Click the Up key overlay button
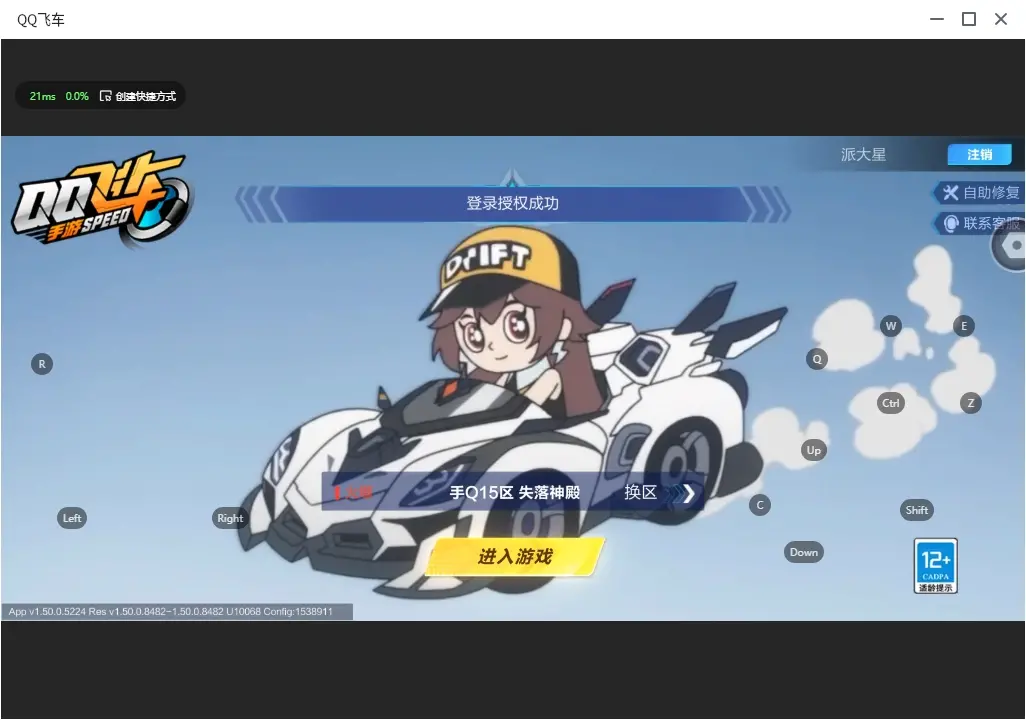The width and height of the screenshot is (1026, 720). point(814,450)
